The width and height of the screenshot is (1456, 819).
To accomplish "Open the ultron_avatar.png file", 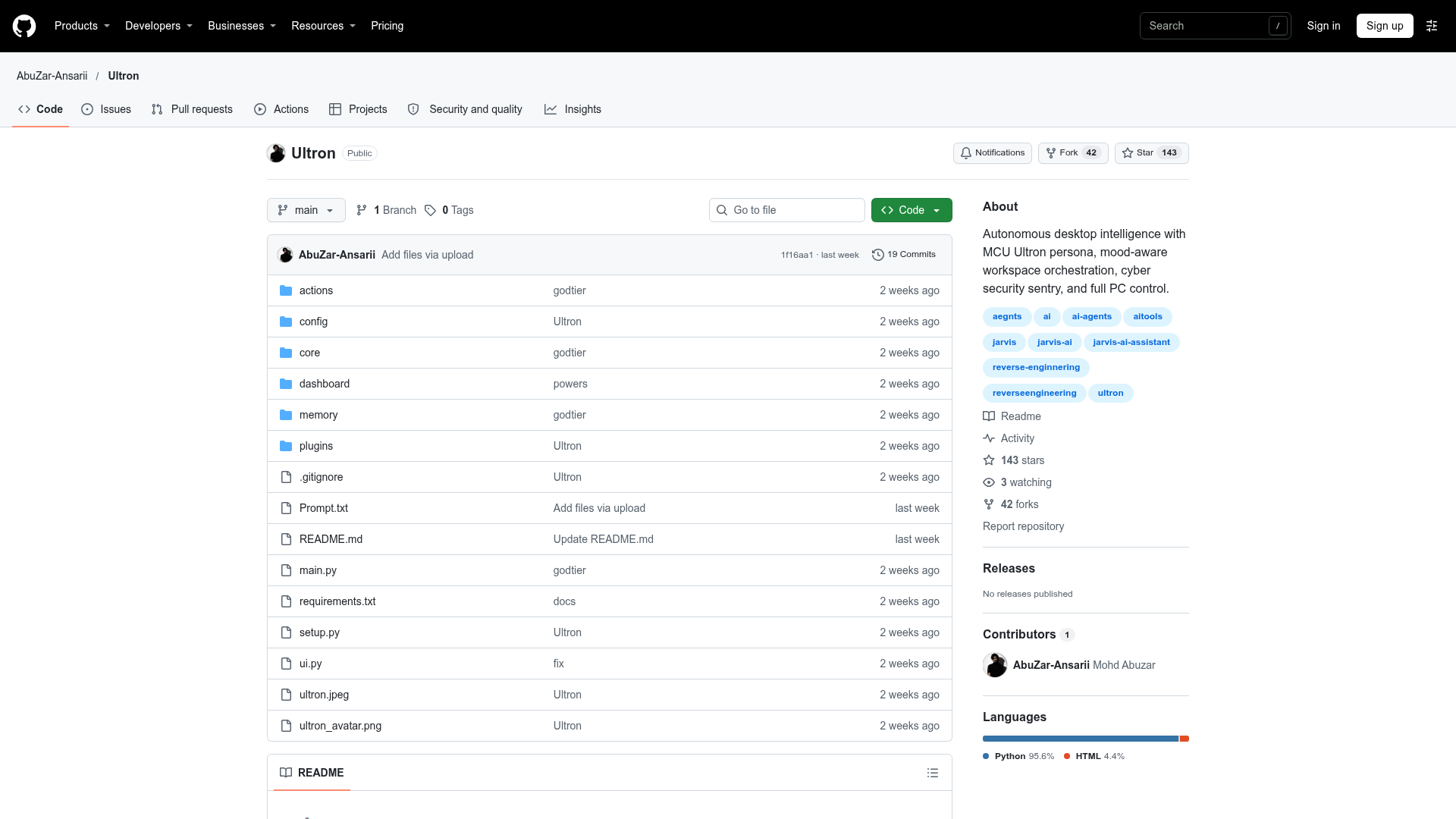I will pyautogui.click(x=340, y=726).
